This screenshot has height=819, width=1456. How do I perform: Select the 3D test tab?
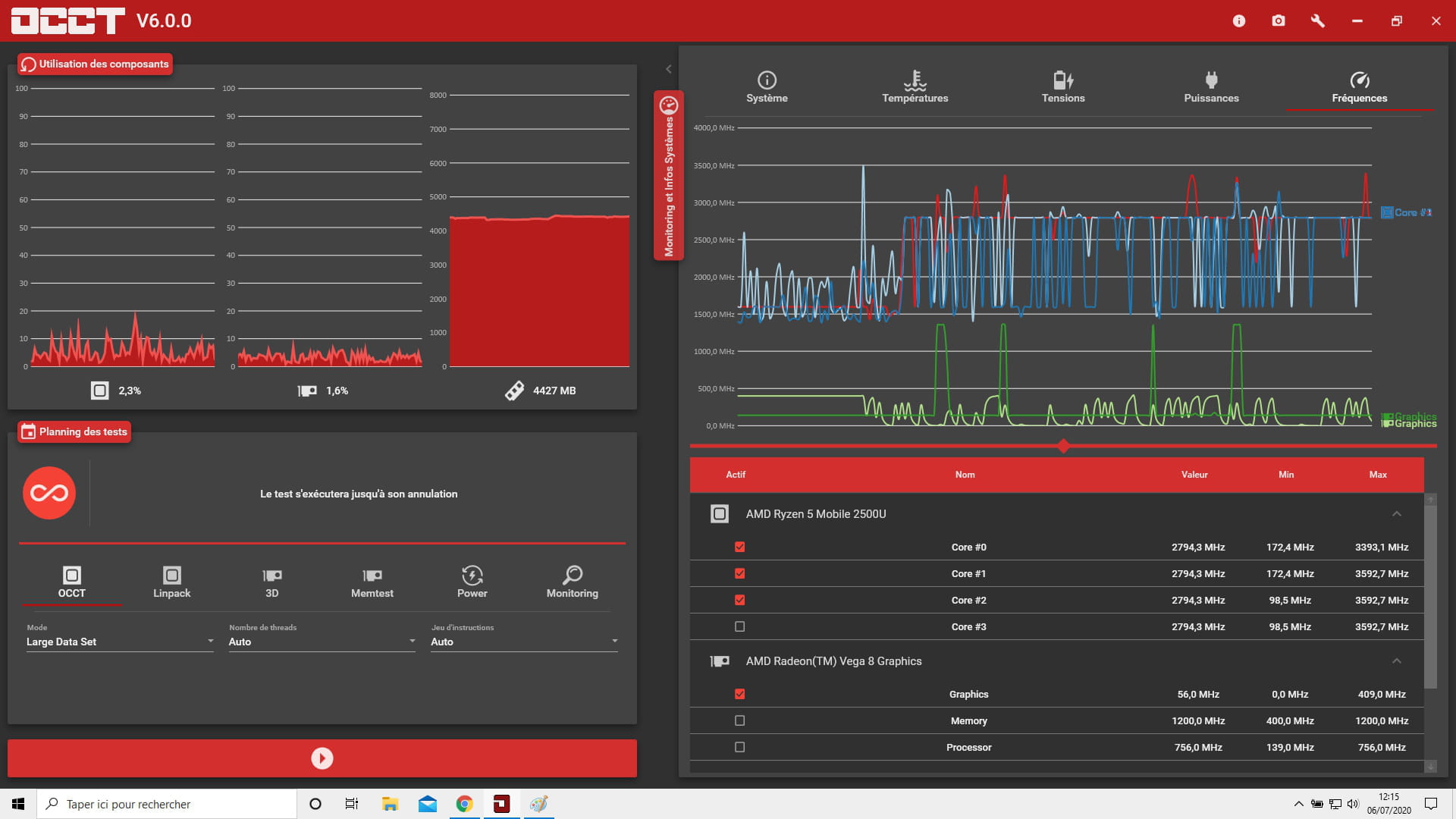pos(272,582)
